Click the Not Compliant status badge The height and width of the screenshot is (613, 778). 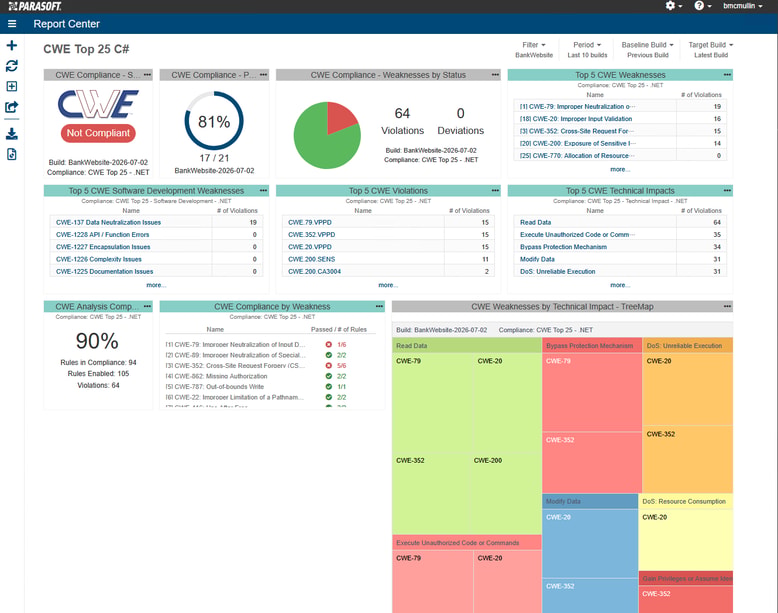click(x=98, y=133)
